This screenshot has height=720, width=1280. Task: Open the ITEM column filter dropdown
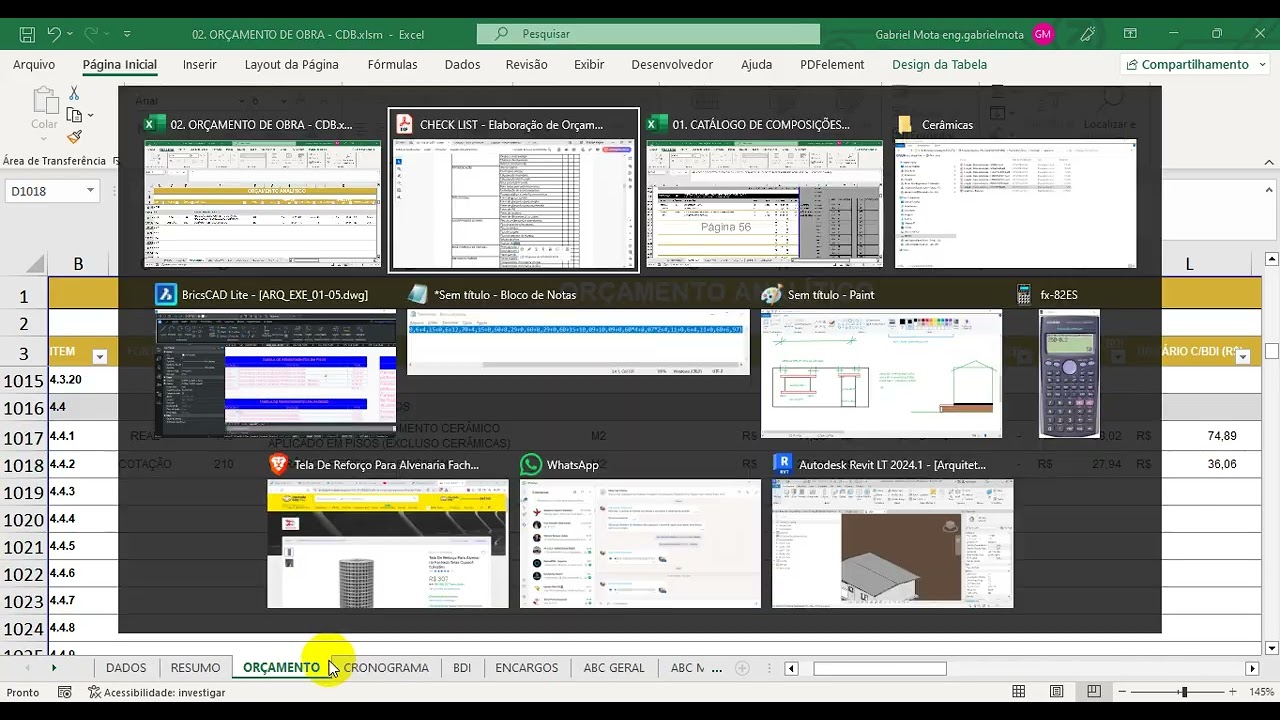(99, 356)
